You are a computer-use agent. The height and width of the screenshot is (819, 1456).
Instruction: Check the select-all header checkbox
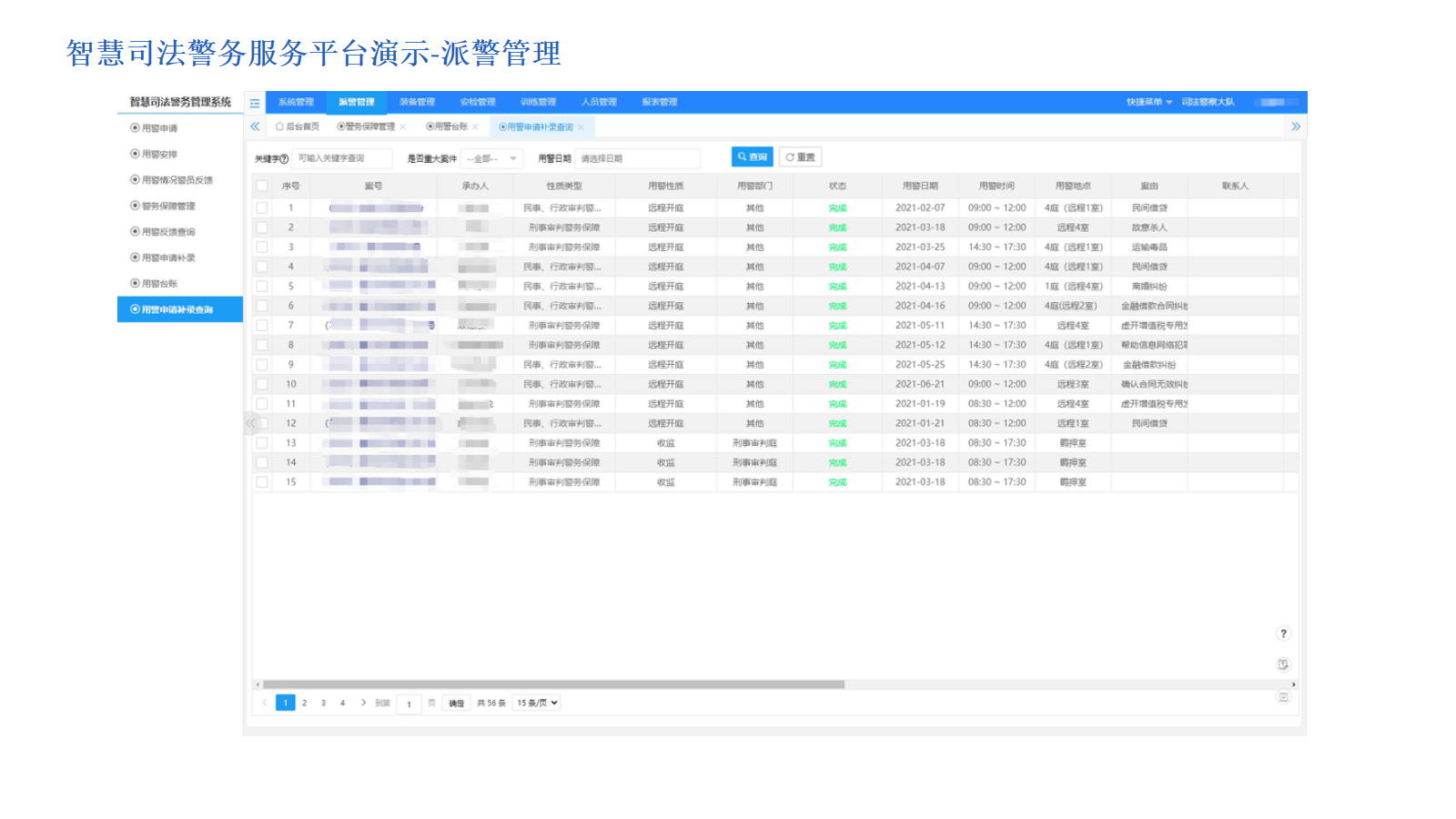pos(262,186)
